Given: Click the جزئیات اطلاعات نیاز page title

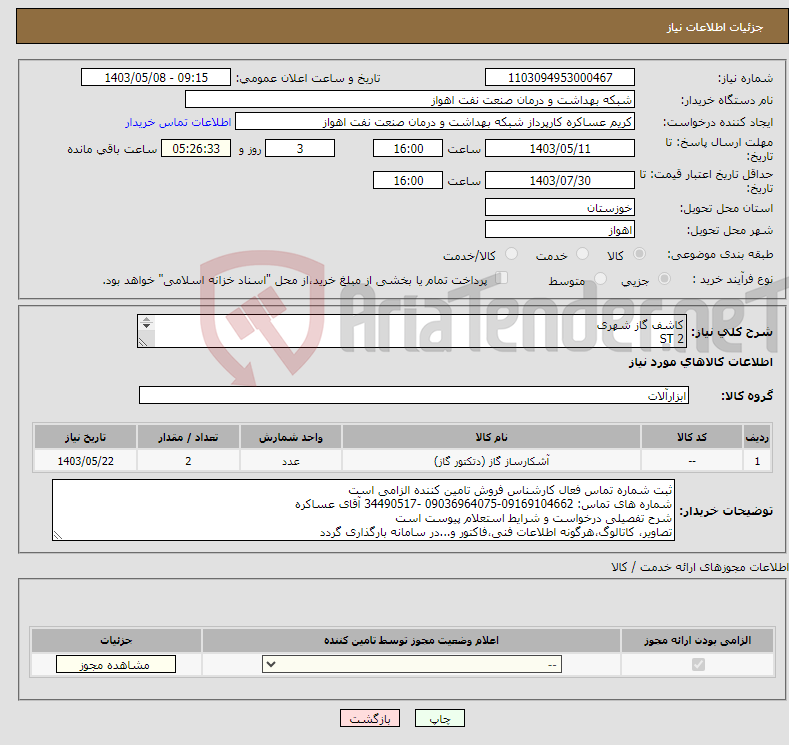Looking at the screenshot, I should (x=715, y=27).
